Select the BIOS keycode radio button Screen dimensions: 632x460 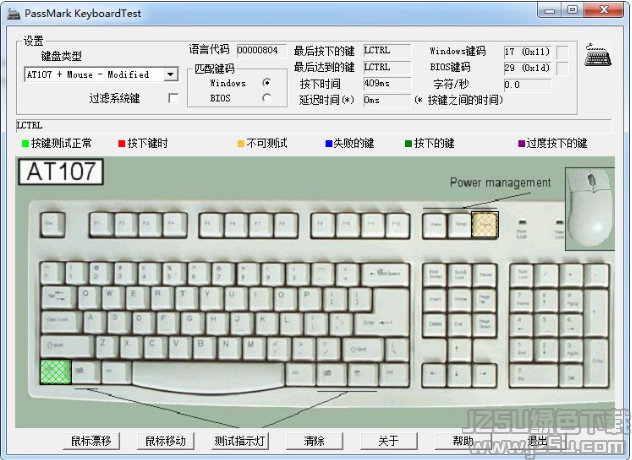[x=266, y=98]
